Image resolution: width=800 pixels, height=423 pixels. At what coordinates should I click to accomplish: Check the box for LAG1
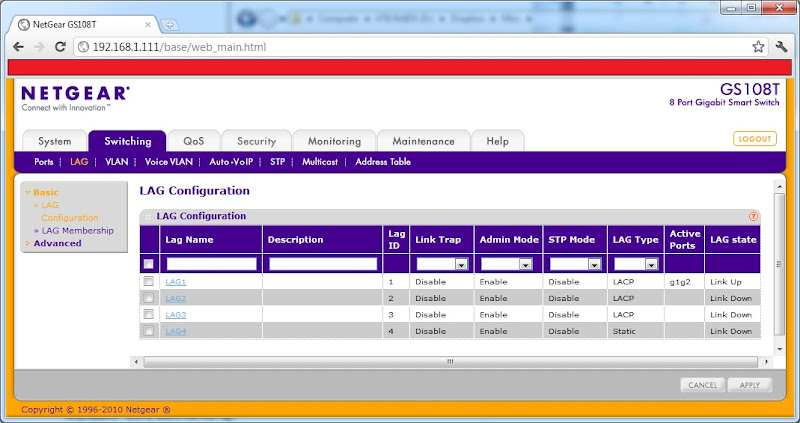(148, 281)
